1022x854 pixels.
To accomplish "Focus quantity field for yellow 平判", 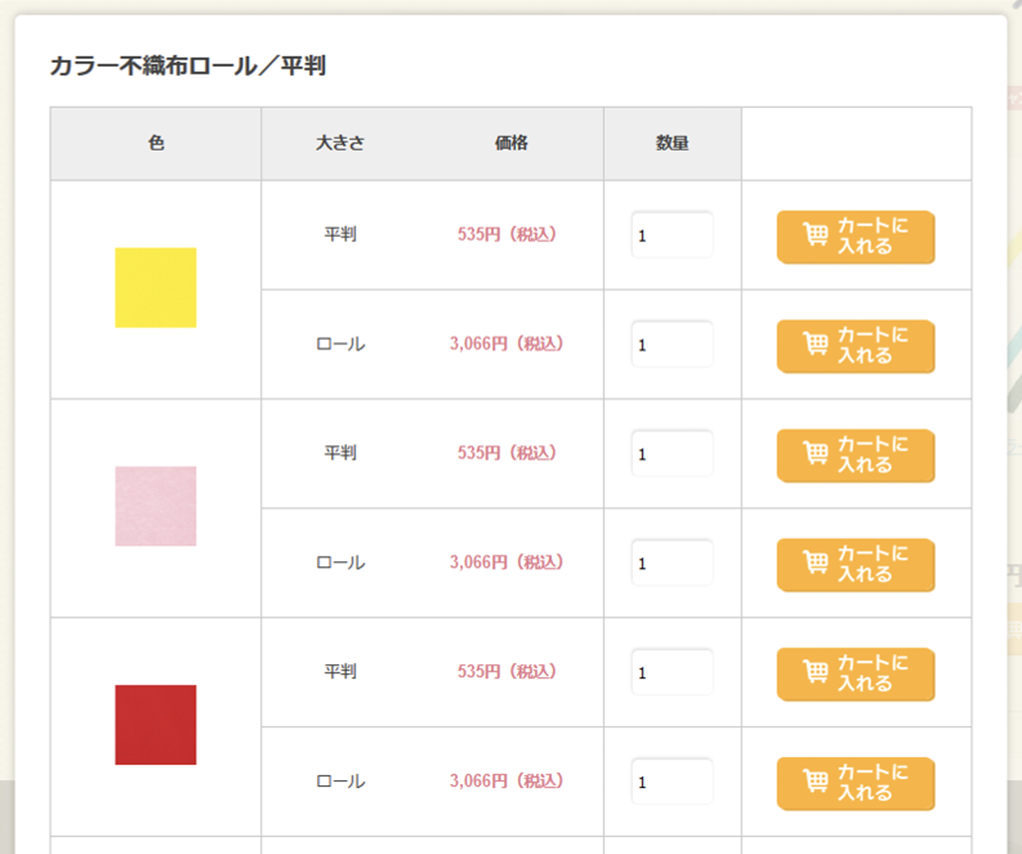I will (x=671, y=236).
